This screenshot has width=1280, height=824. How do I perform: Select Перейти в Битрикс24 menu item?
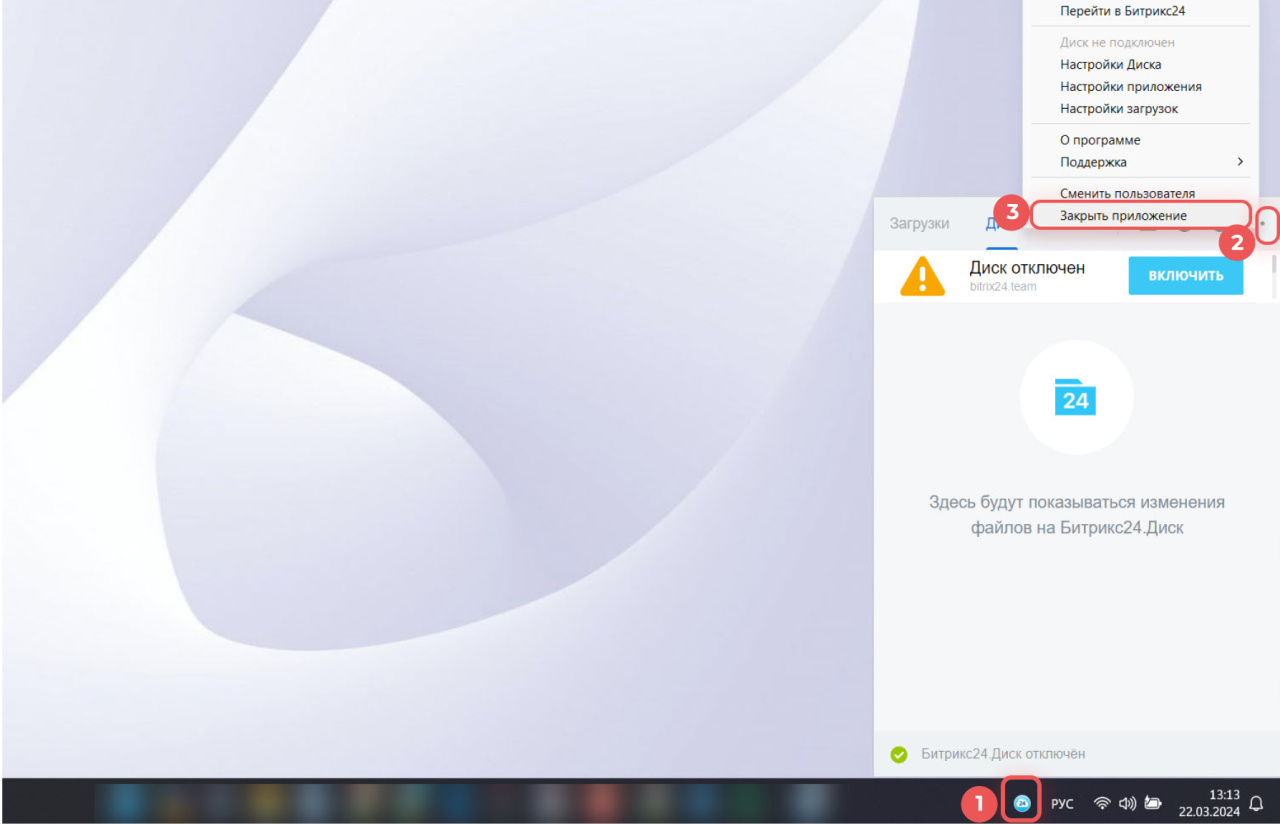1122,11
